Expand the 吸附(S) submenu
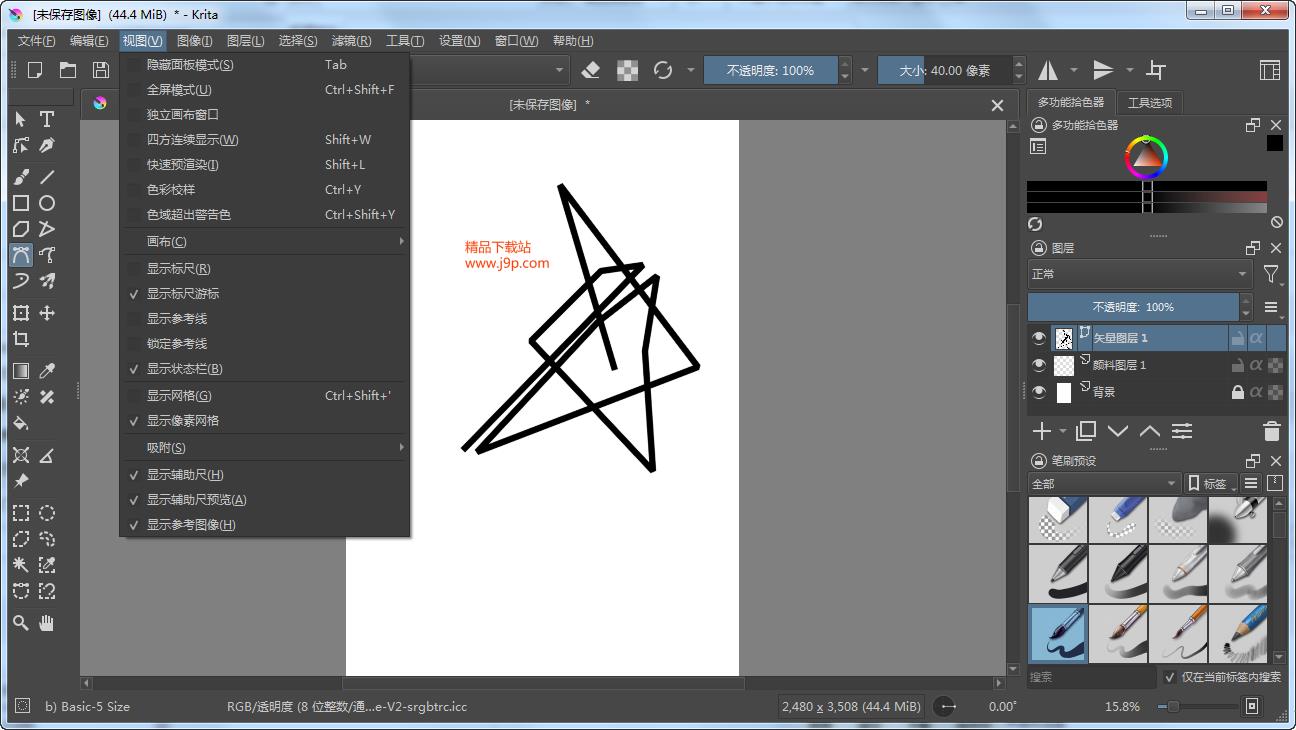1296x730 pixels. tap(265, 448)
